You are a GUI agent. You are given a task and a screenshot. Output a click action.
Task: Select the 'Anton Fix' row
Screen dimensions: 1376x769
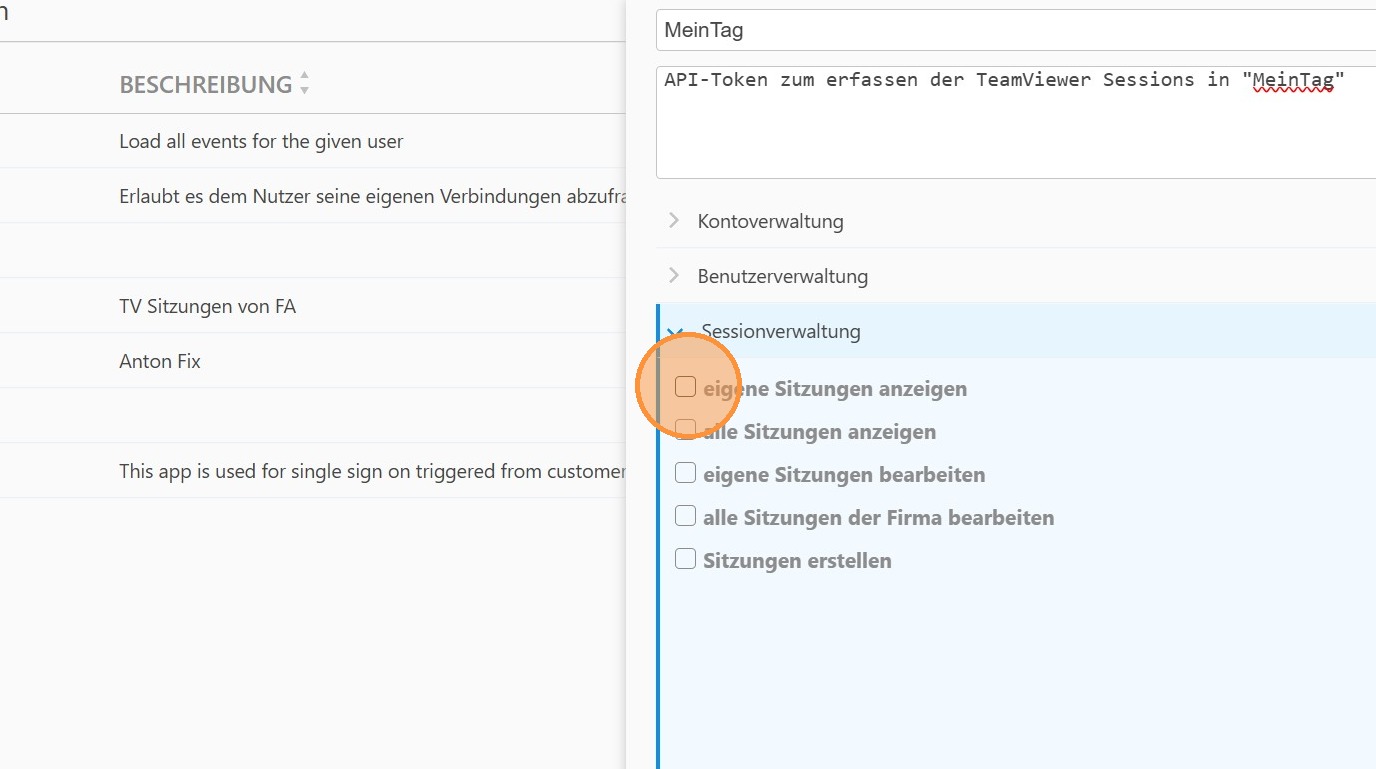tap(160, 361)
